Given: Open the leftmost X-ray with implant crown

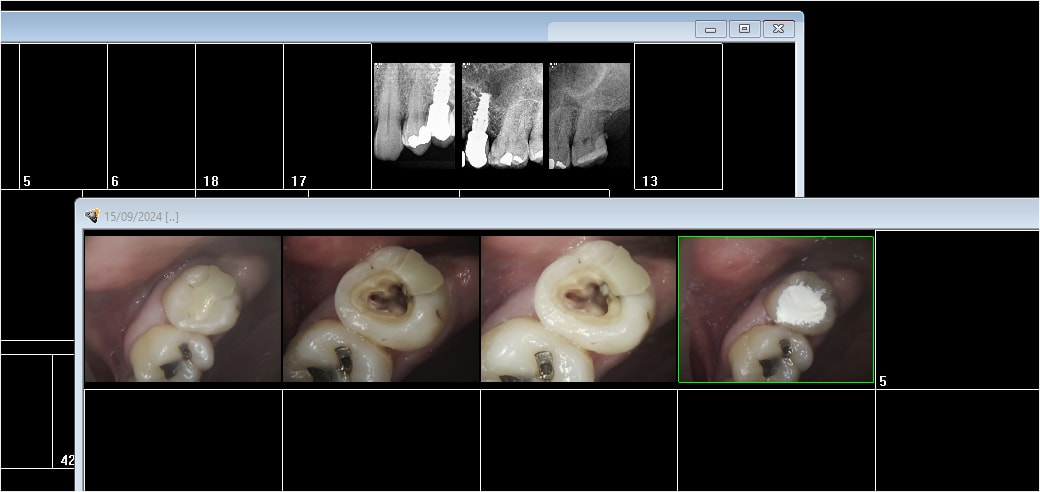Looking at the screenshot, I should 414,115.
